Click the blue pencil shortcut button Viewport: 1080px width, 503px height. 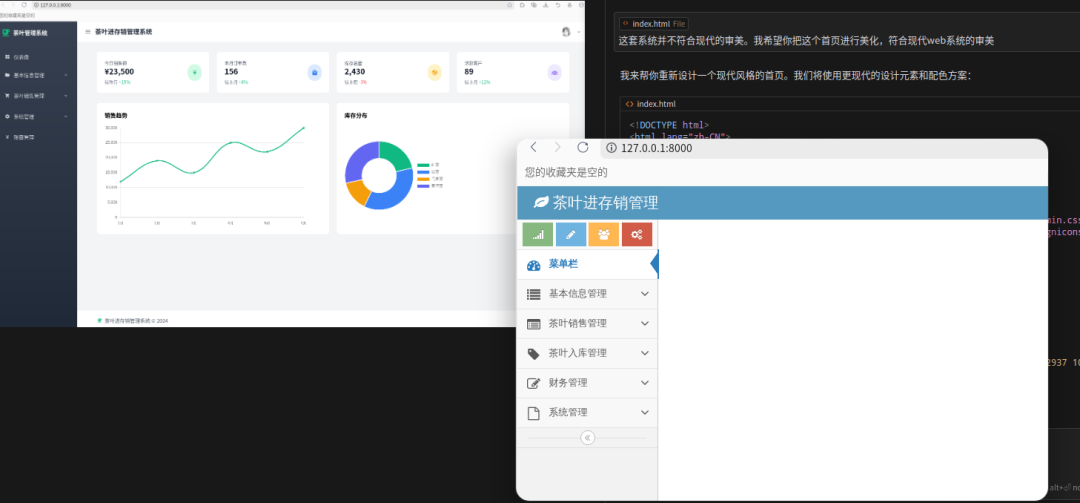point(571,234)
